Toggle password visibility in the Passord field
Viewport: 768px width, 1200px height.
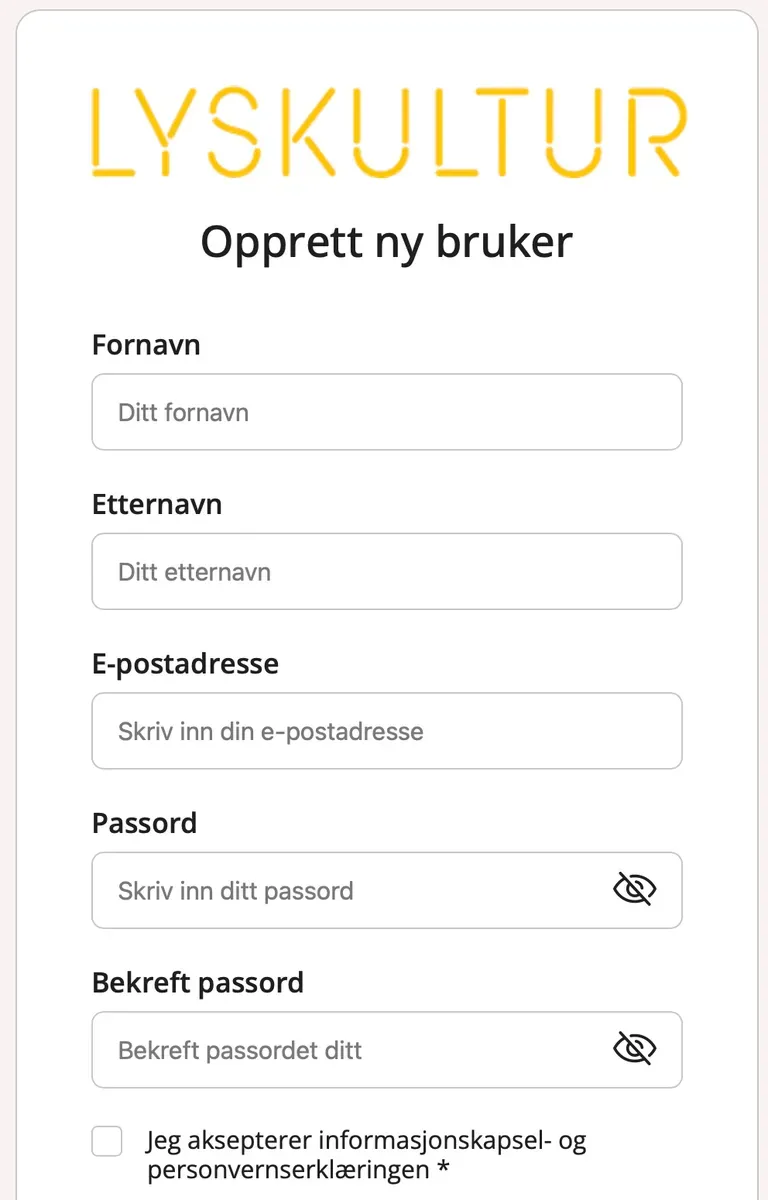coord(634,889)
